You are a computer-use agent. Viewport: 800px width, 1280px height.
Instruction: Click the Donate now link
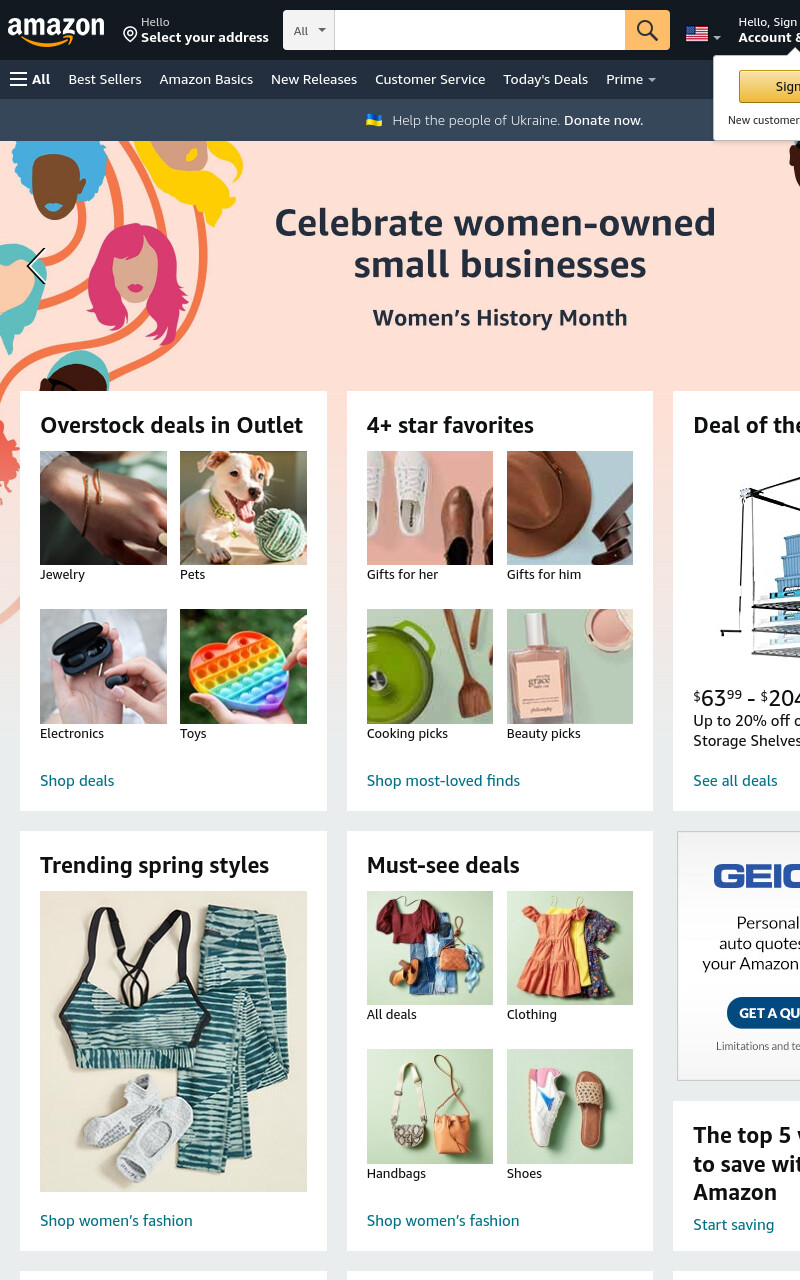[x=603, y=120]
